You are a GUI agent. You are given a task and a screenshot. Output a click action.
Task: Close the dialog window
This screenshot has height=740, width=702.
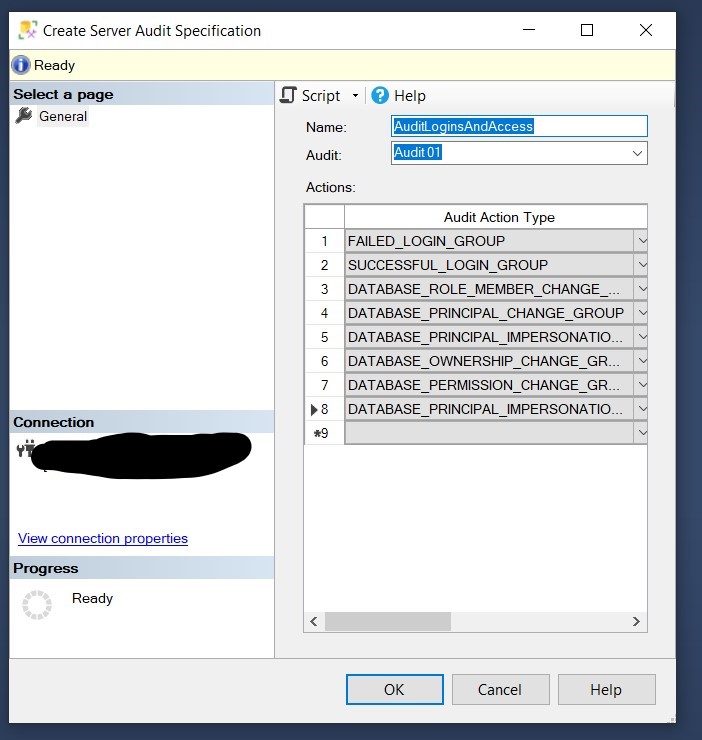[646, 30]
